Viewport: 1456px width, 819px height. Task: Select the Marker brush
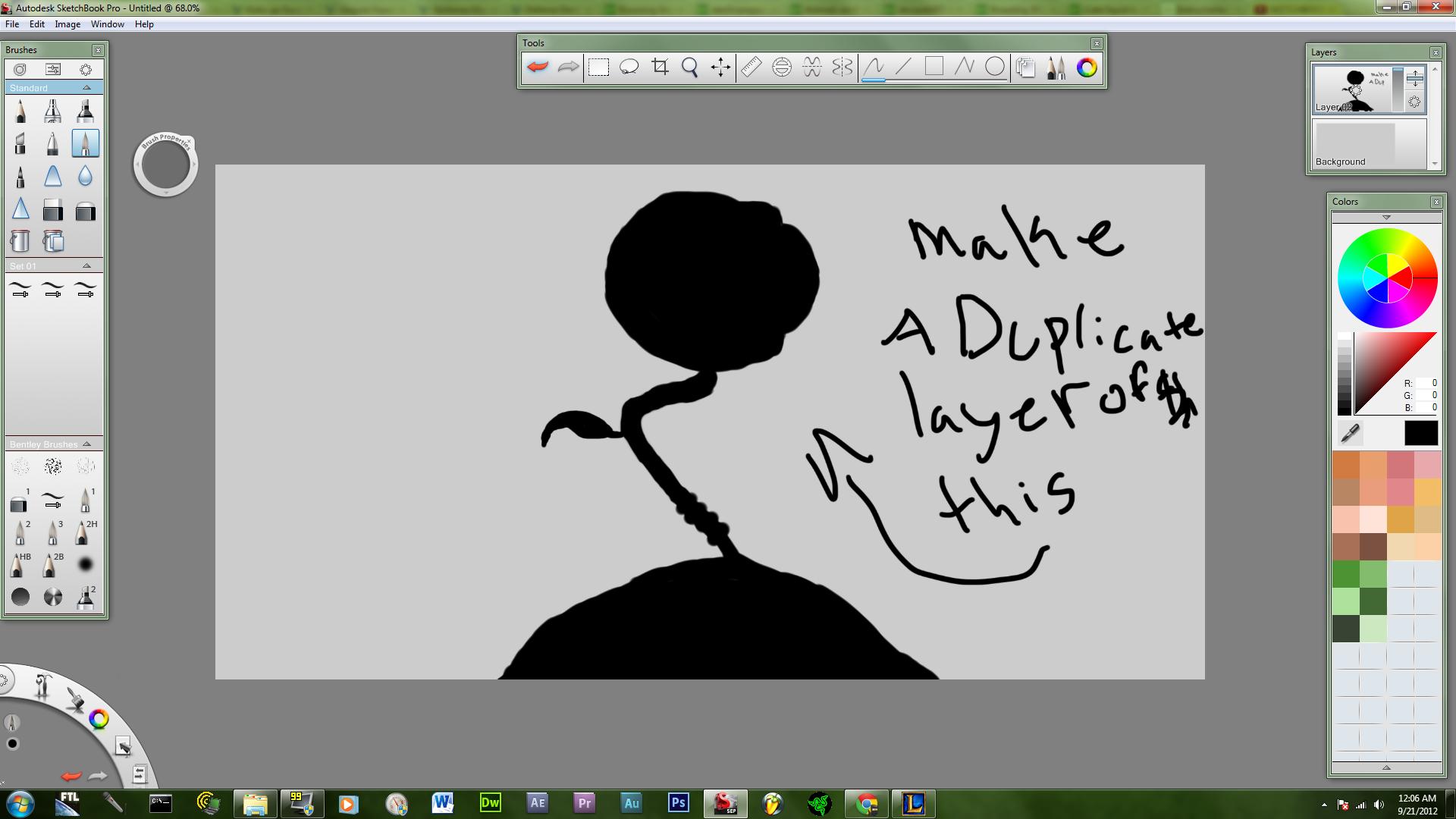tap(85, 111)
